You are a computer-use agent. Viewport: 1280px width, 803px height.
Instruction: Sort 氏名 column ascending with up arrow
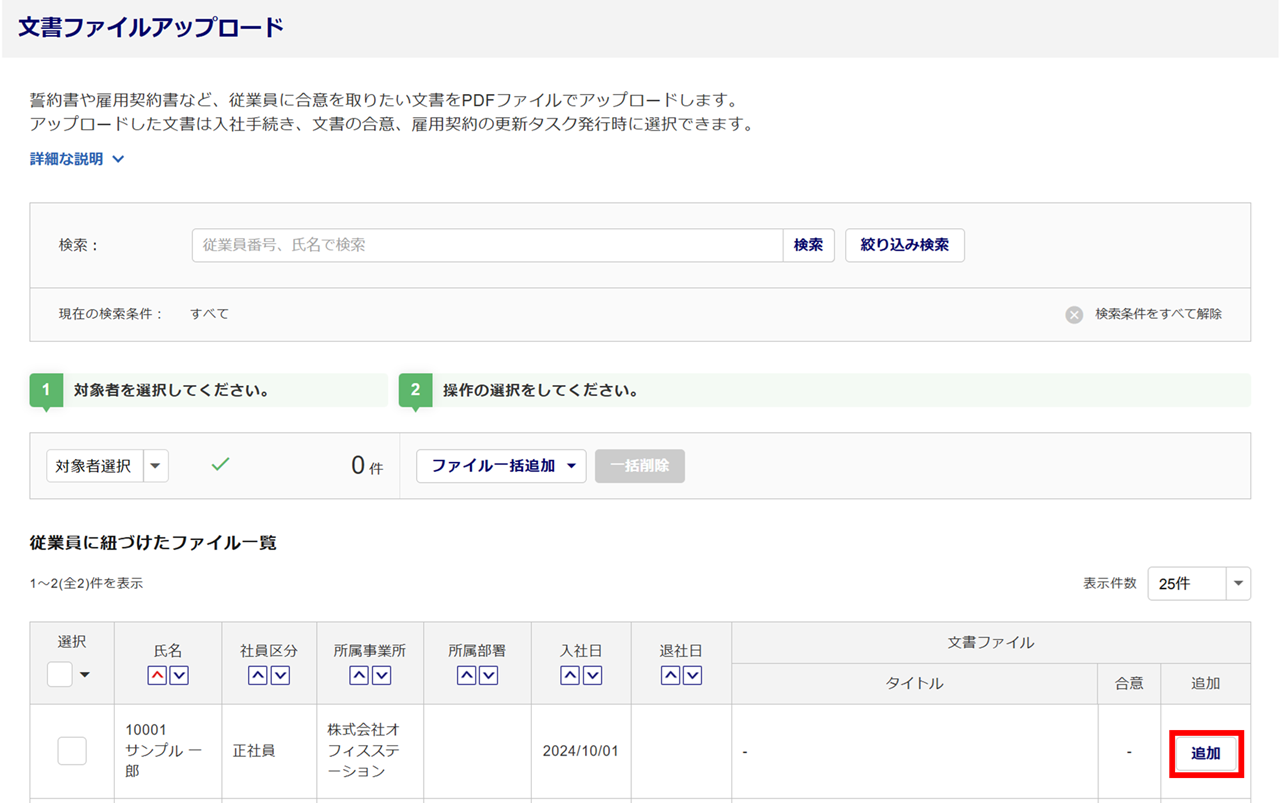click(156, 676)
